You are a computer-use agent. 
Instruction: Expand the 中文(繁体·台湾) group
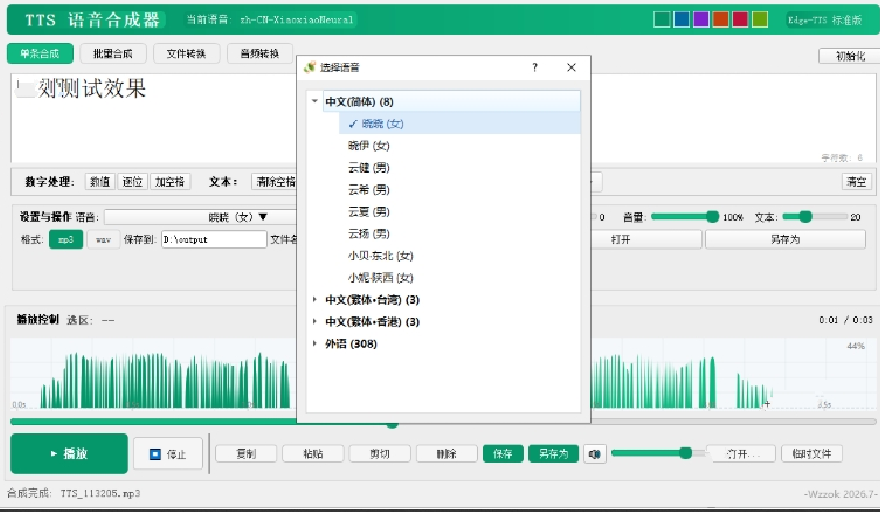(315, 300)
